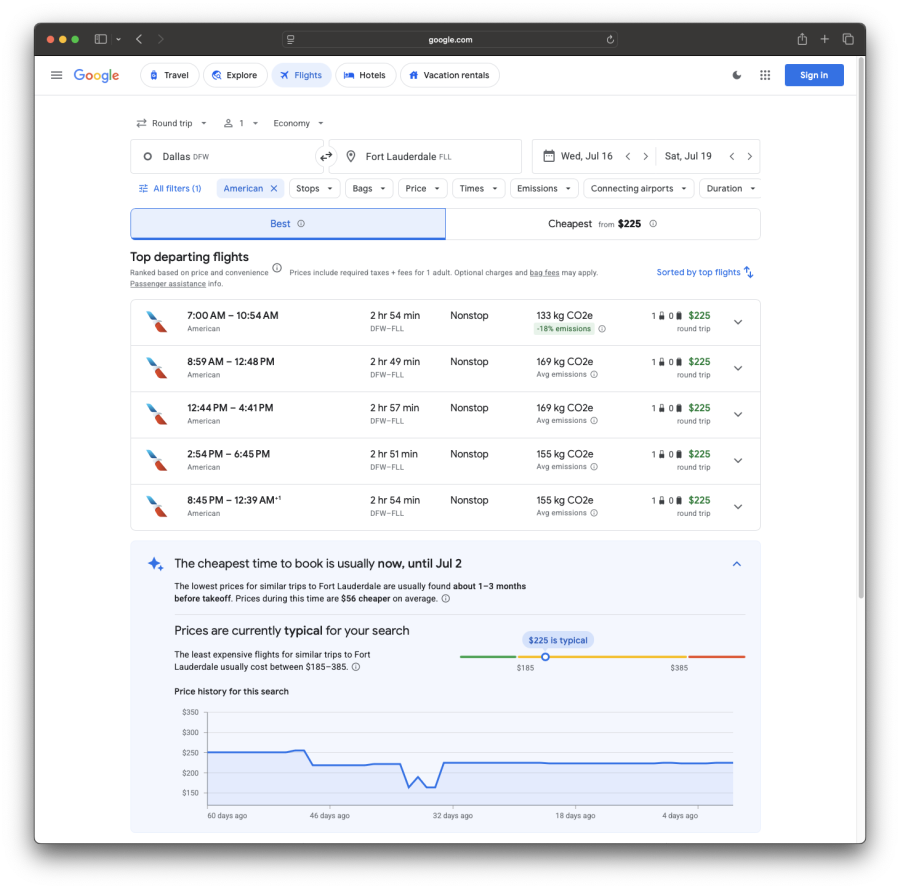Go to previous departure date arrow

tap(628, 156)
